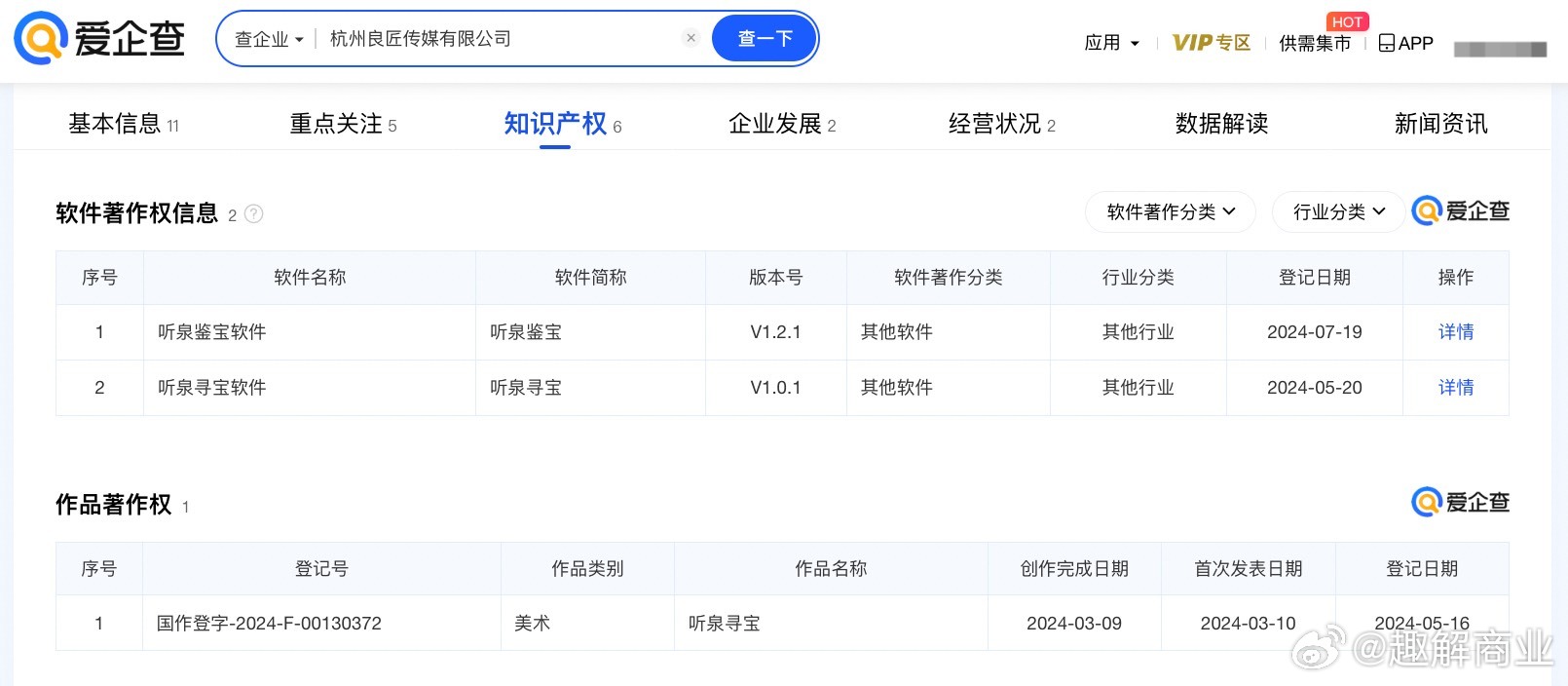This screenshot has height=686, width=1568.
Task: Select the 知识产权 tab
Action: pos(562,124)
